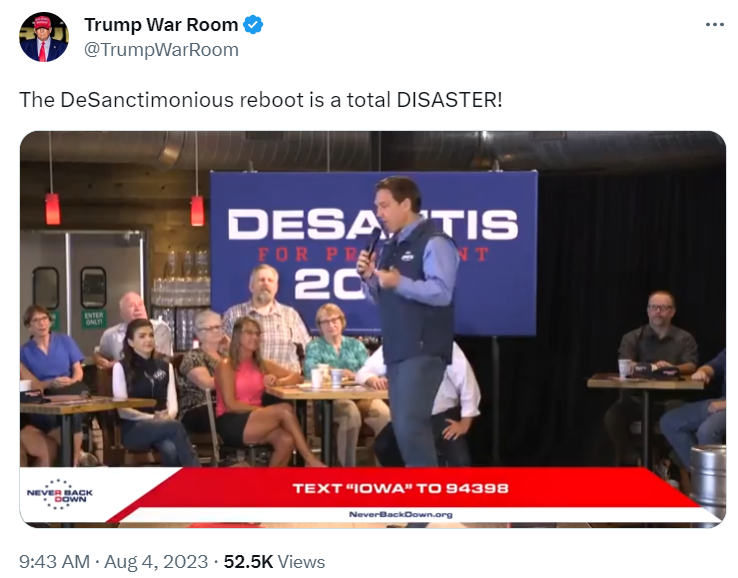Click the white coffee cup on right table
This screenshot has height=578, width=738.
coord(625,368)
